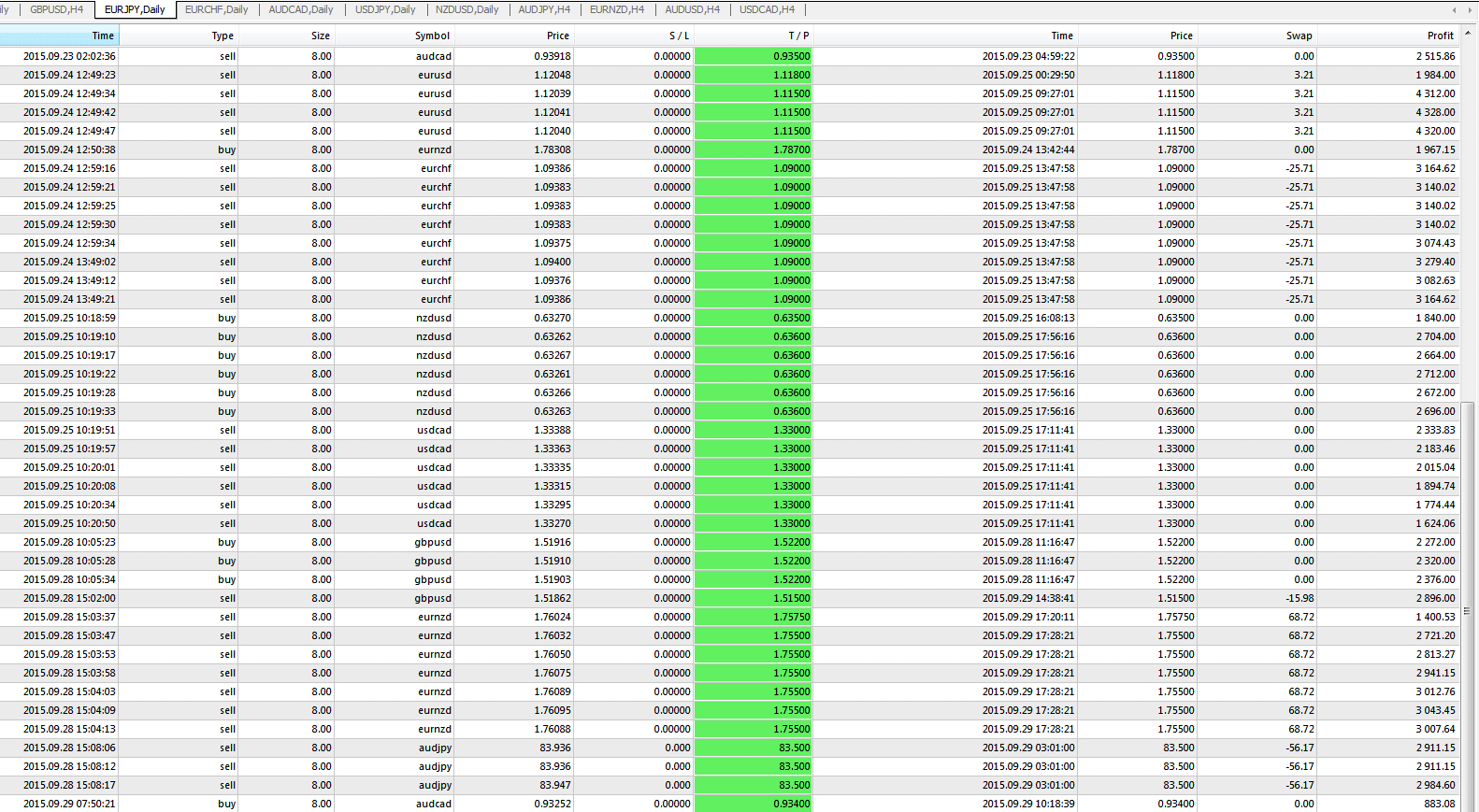Select open time 2015.09.29 07:50:21
Screen dimensions: 1479x812
click(x=69, y=804)
